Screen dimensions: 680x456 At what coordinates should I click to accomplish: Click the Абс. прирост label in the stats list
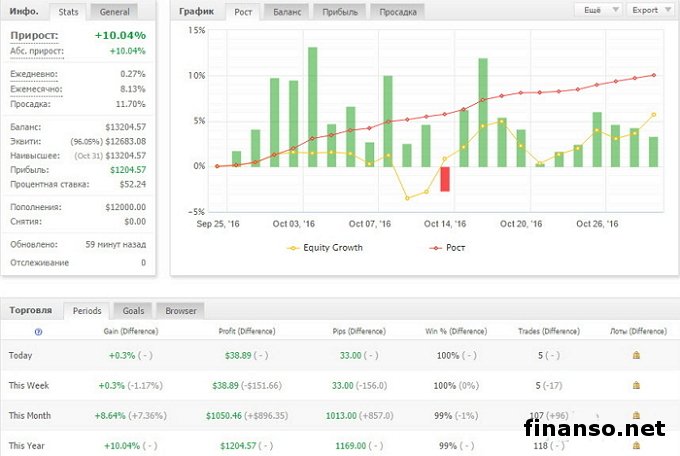(x=34, y=50)
